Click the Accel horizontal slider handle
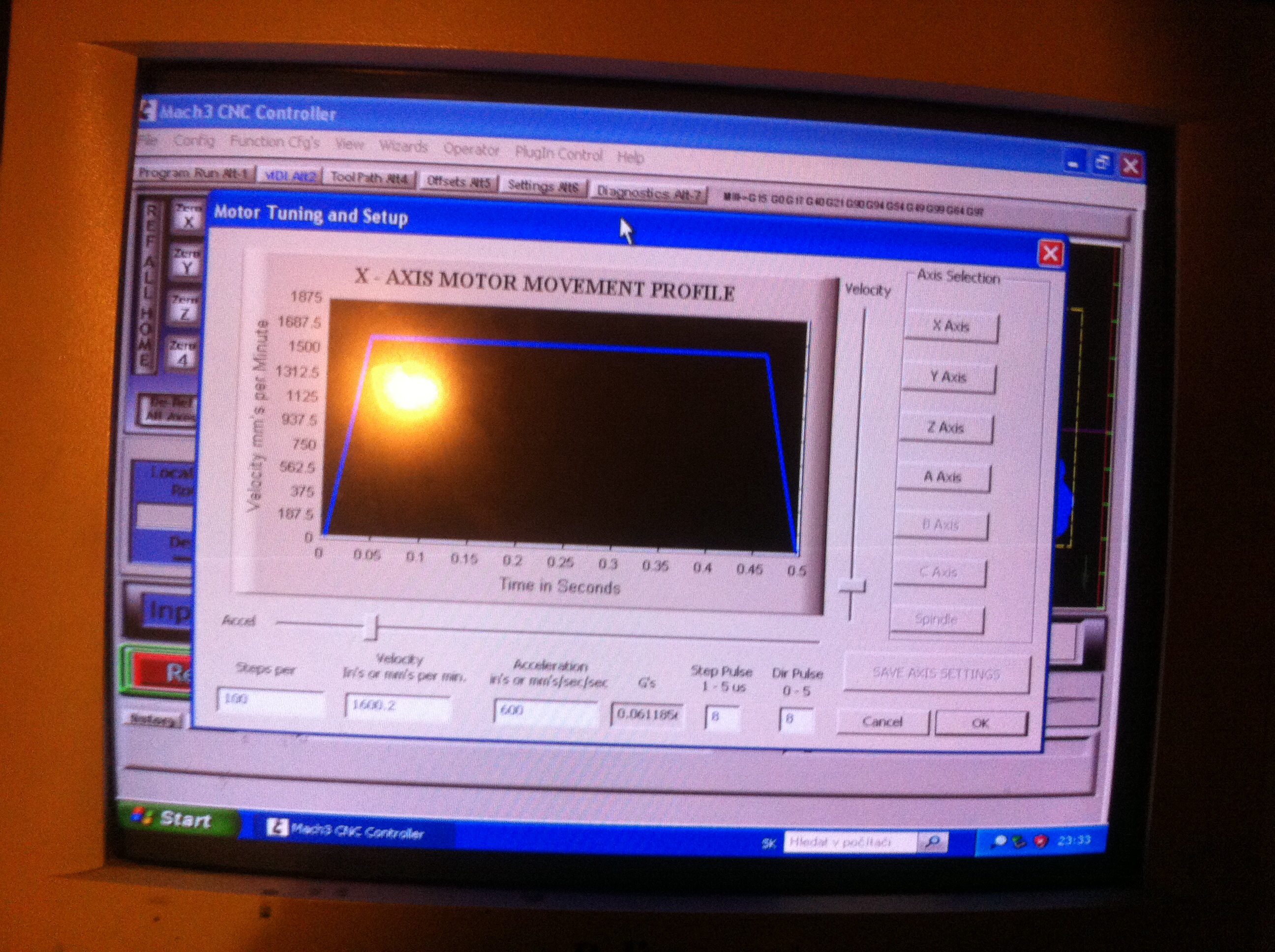This screenshot has width=1275, height=952. pos(372,627)
